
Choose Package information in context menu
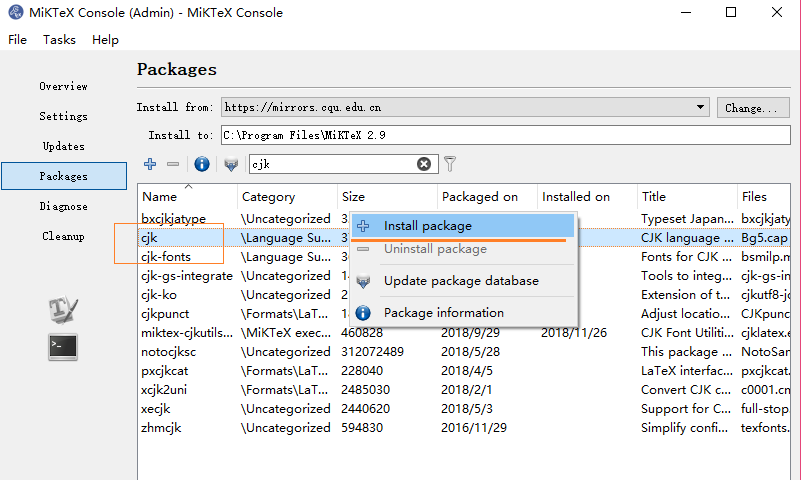(x=463, y=313)
